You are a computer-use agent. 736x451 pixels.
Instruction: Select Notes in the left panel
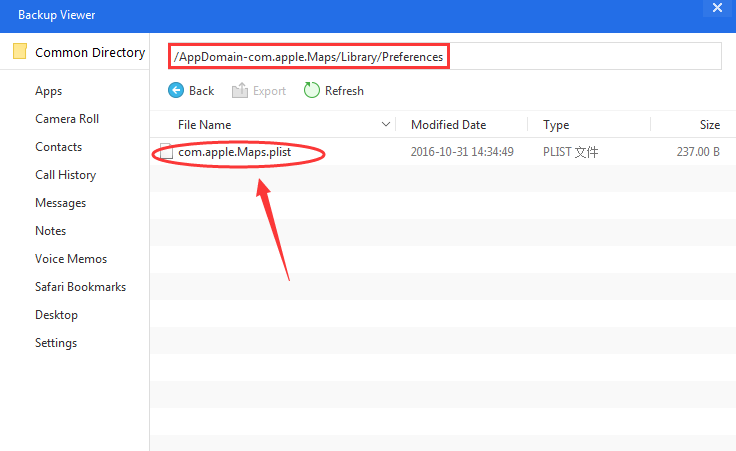(x=51, y=231)
